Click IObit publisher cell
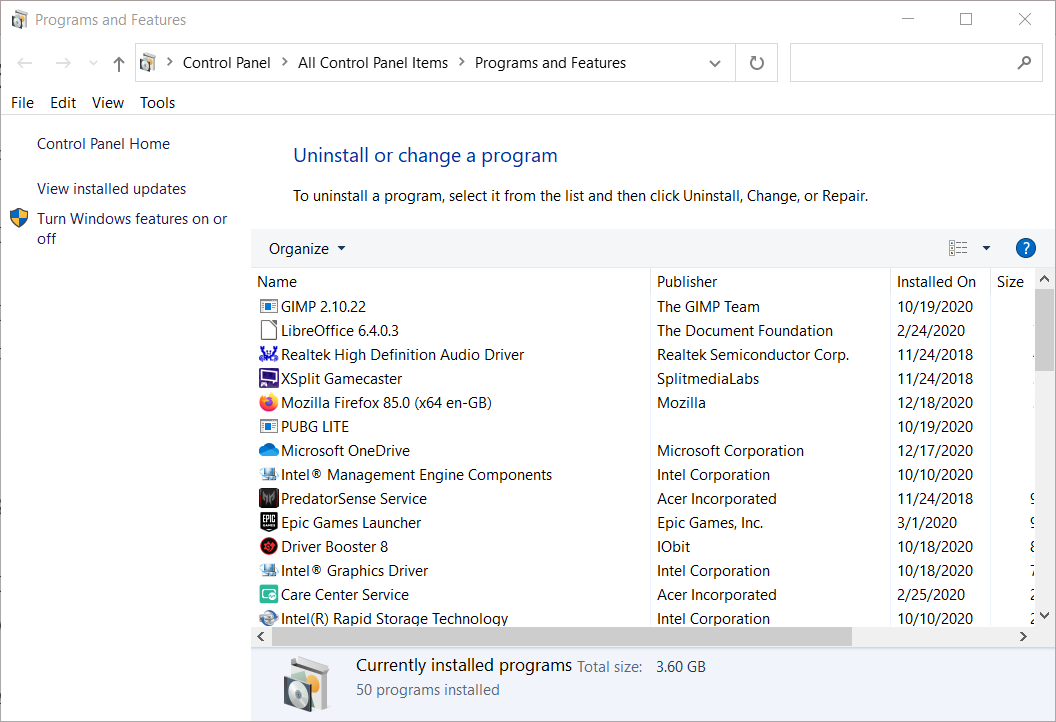 (673, 547)
